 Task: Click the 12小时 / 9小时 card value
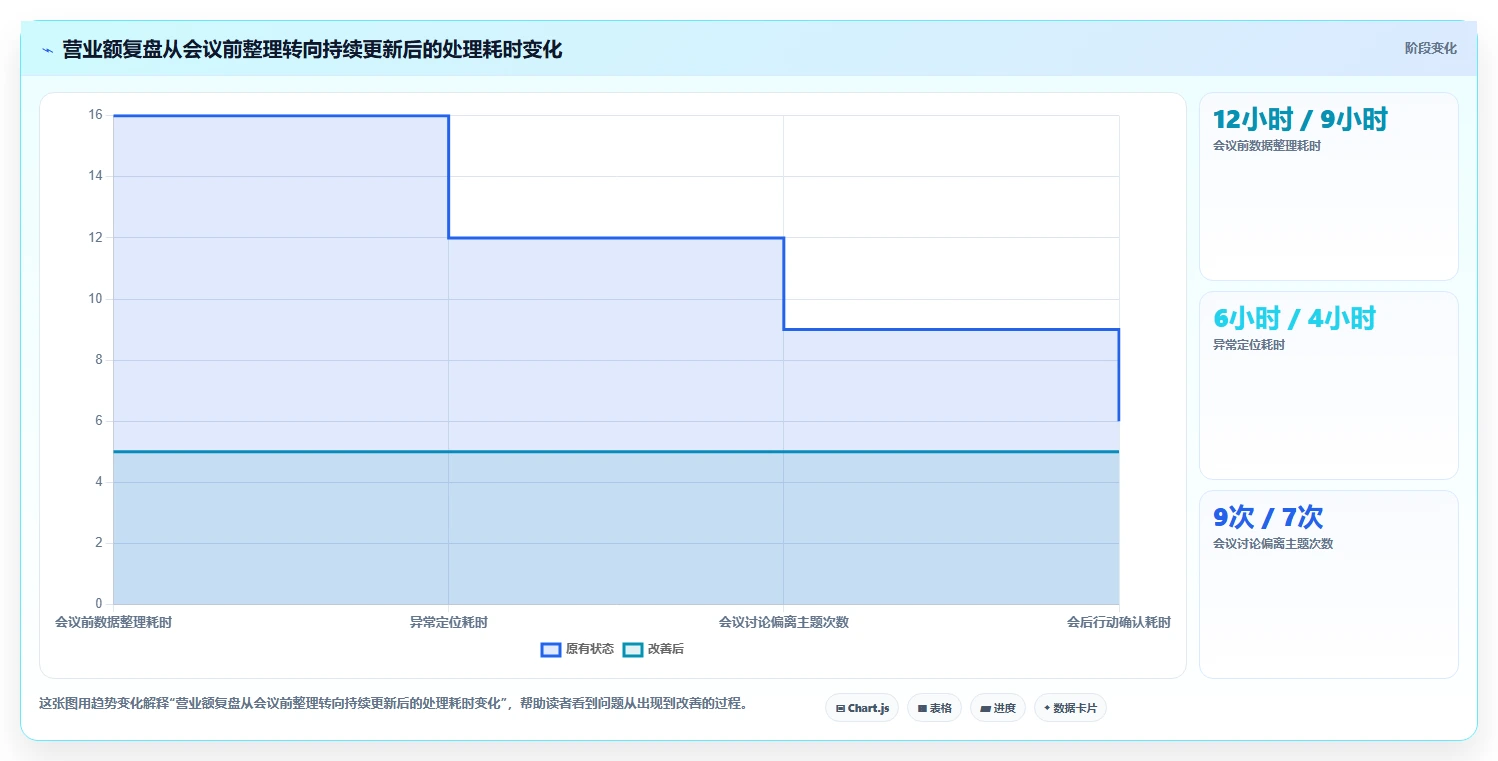(1300, 120)
